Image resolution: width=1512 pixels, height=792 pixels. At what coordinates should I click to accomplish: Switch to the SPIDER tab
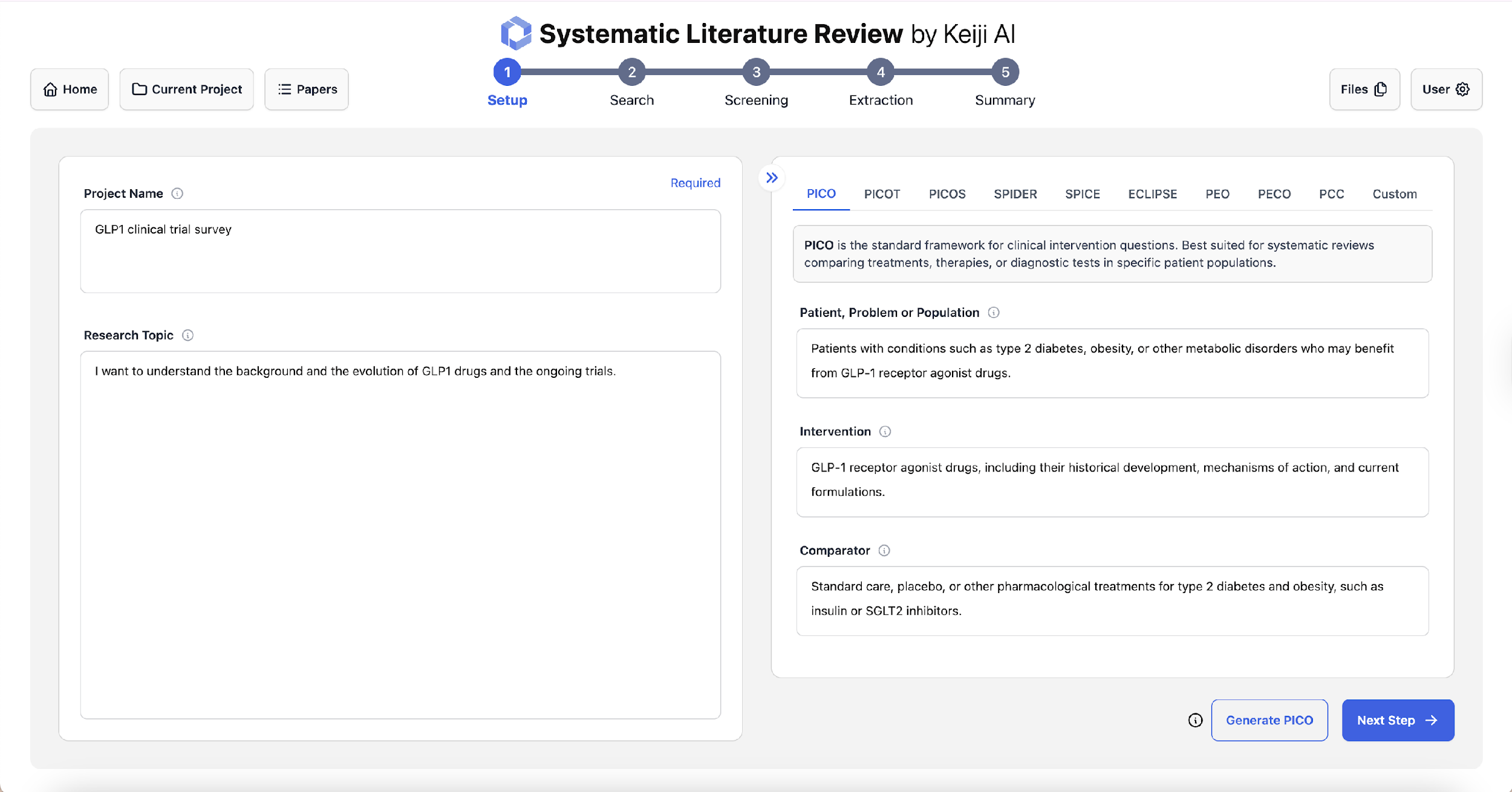pyautogui.click(x=1015, y=194)
